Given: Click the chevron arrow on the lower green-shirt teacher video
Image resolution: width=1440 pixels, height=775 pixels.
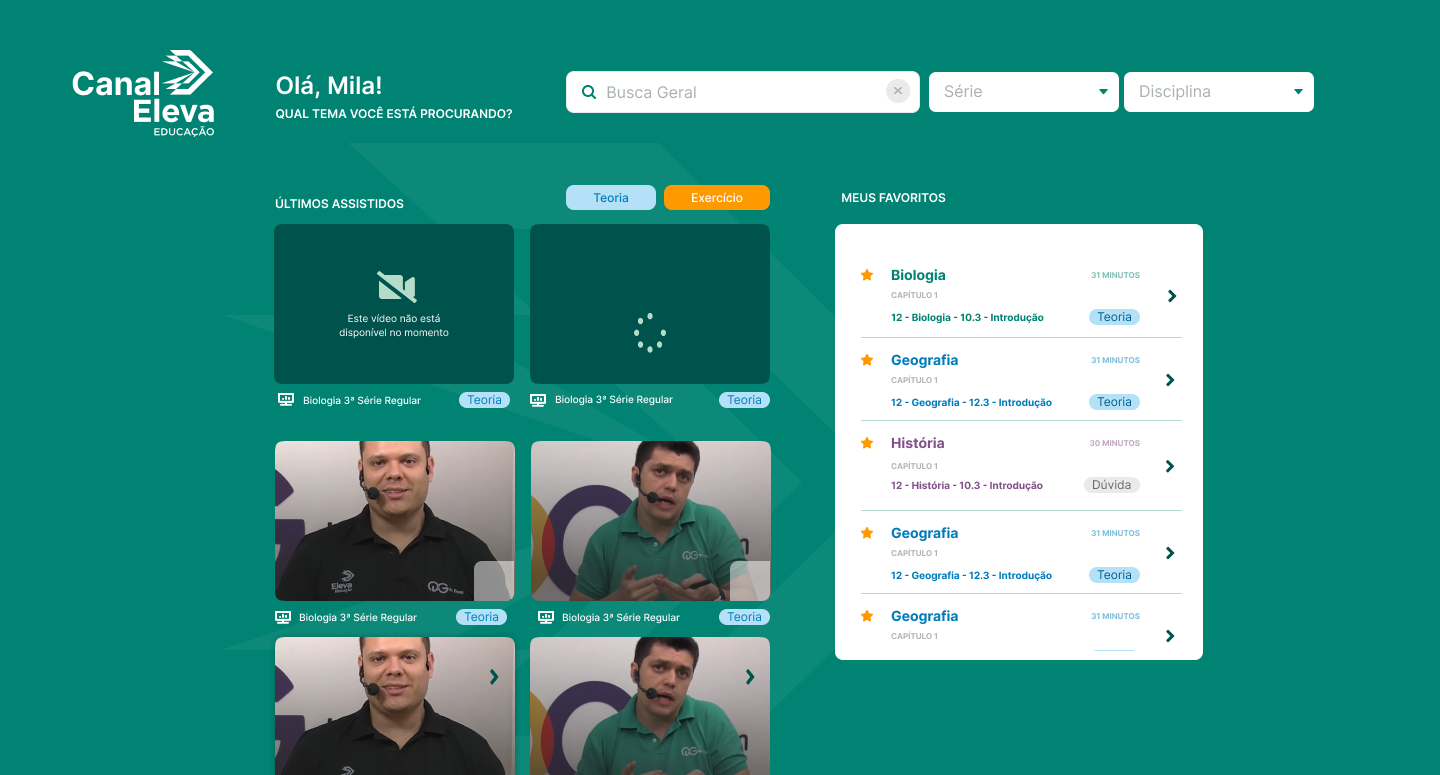Looking at the screenshot, I should pyautogui.click(x=750, y=677).
